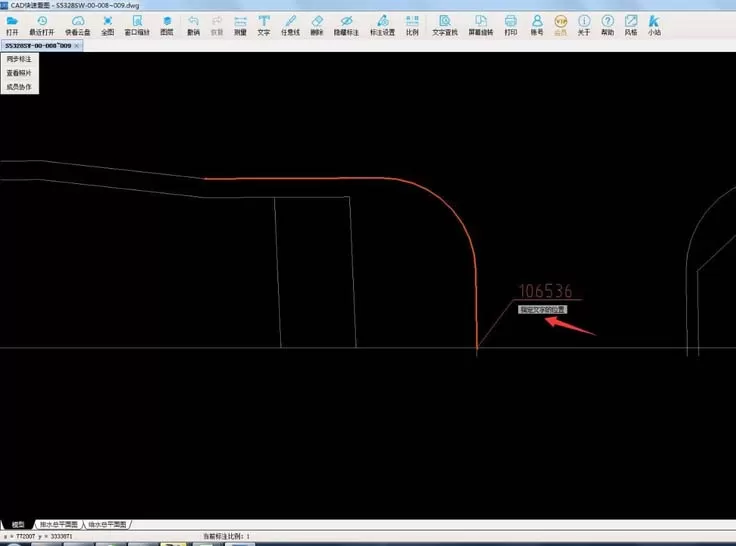Select the 测量 measure tool
The width and height of the screenshot is (736, 546).
tap(240, 25)
